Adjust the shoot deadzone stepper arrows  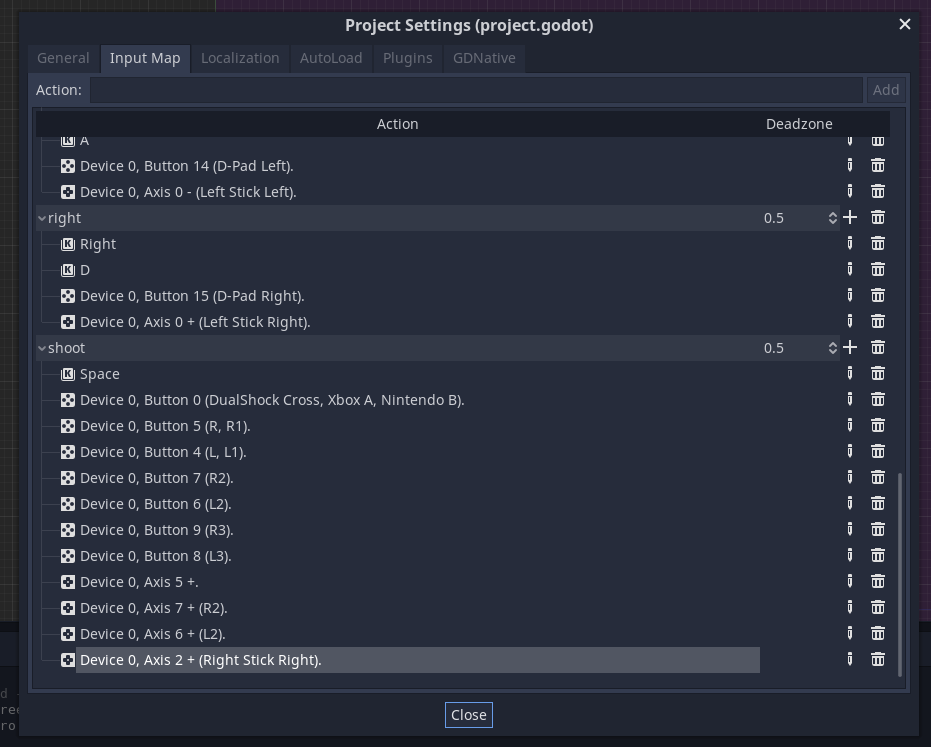[832, 348]
